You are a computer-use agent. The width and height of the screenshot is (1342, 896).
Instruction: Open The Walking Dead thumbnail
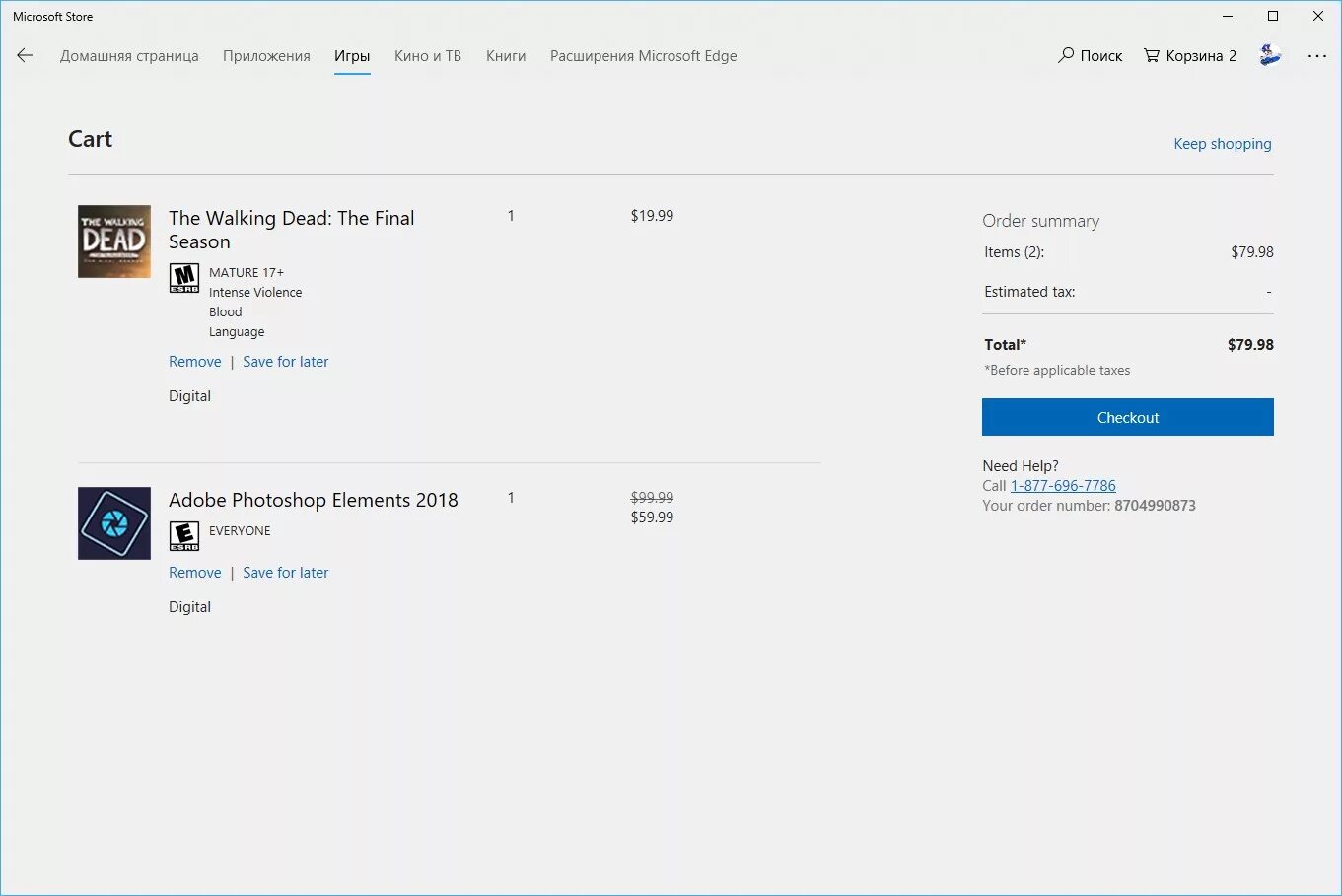coord(114,241)
